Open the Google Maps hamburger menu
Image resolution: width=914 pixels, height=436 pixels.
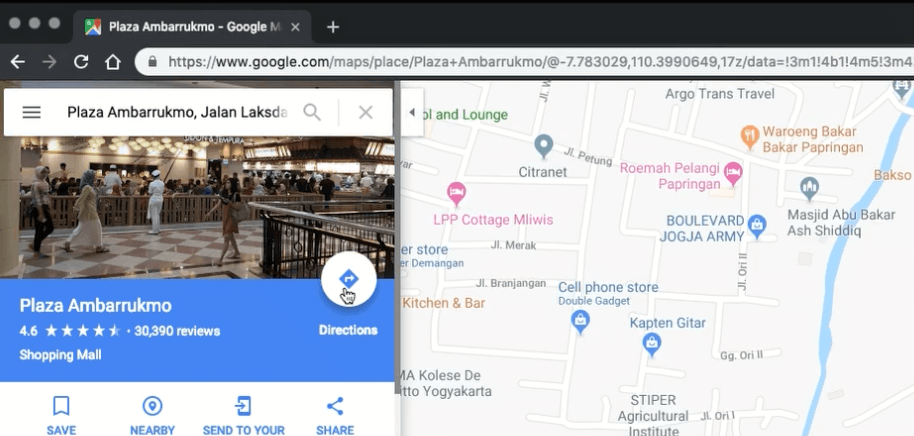[31, 112]
